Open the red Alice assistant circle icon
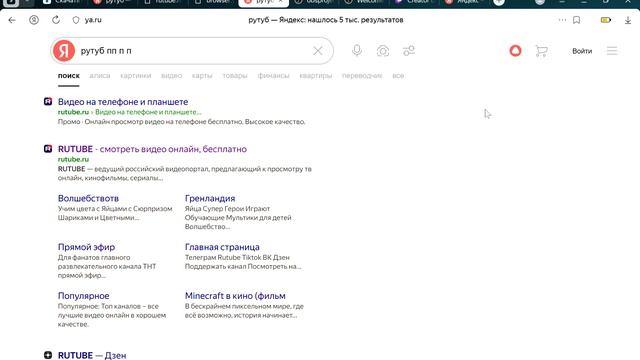640x360 pixels. pyautogui.click(x=516, y=51)
